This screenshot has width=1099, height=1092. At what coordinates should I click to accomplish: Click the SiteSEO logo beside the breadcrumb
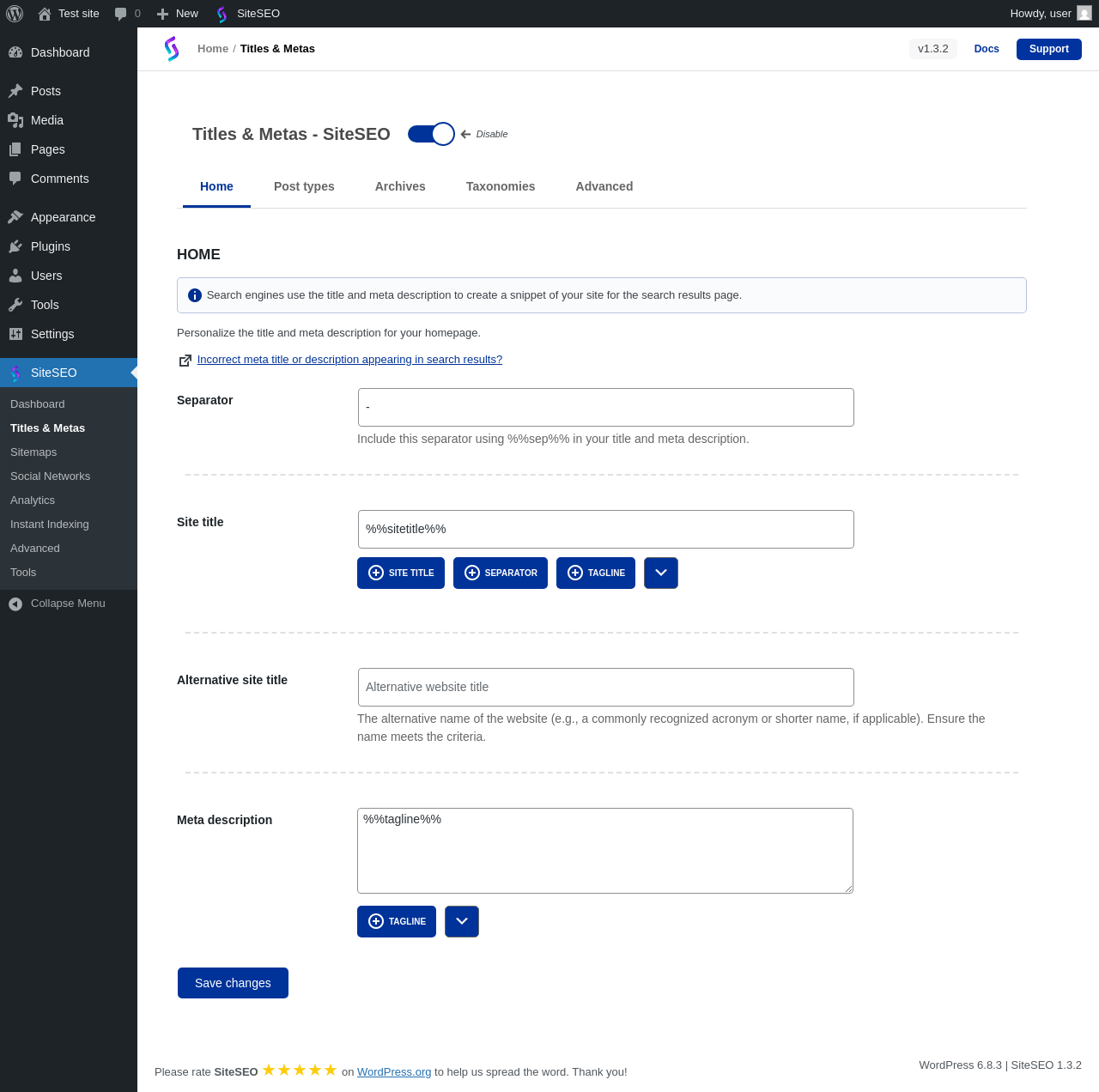172,49
